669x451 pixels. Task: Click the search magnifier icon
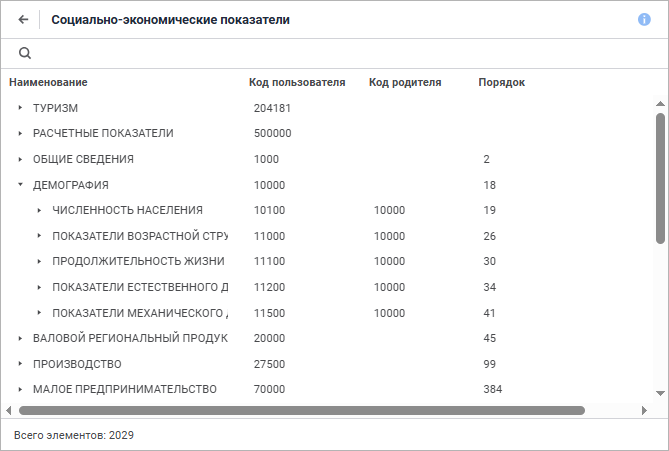point(25,53)
